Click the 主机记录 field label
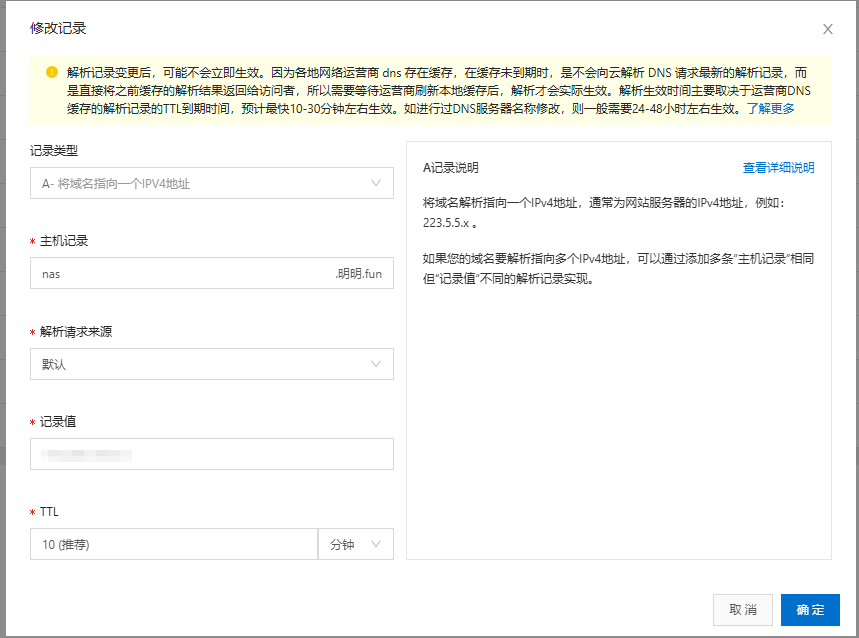 point(65,241)
